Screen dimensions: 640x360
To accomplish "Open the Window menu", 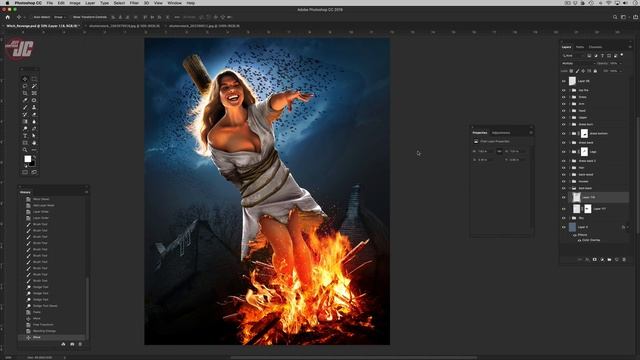I will coord(174,3).
